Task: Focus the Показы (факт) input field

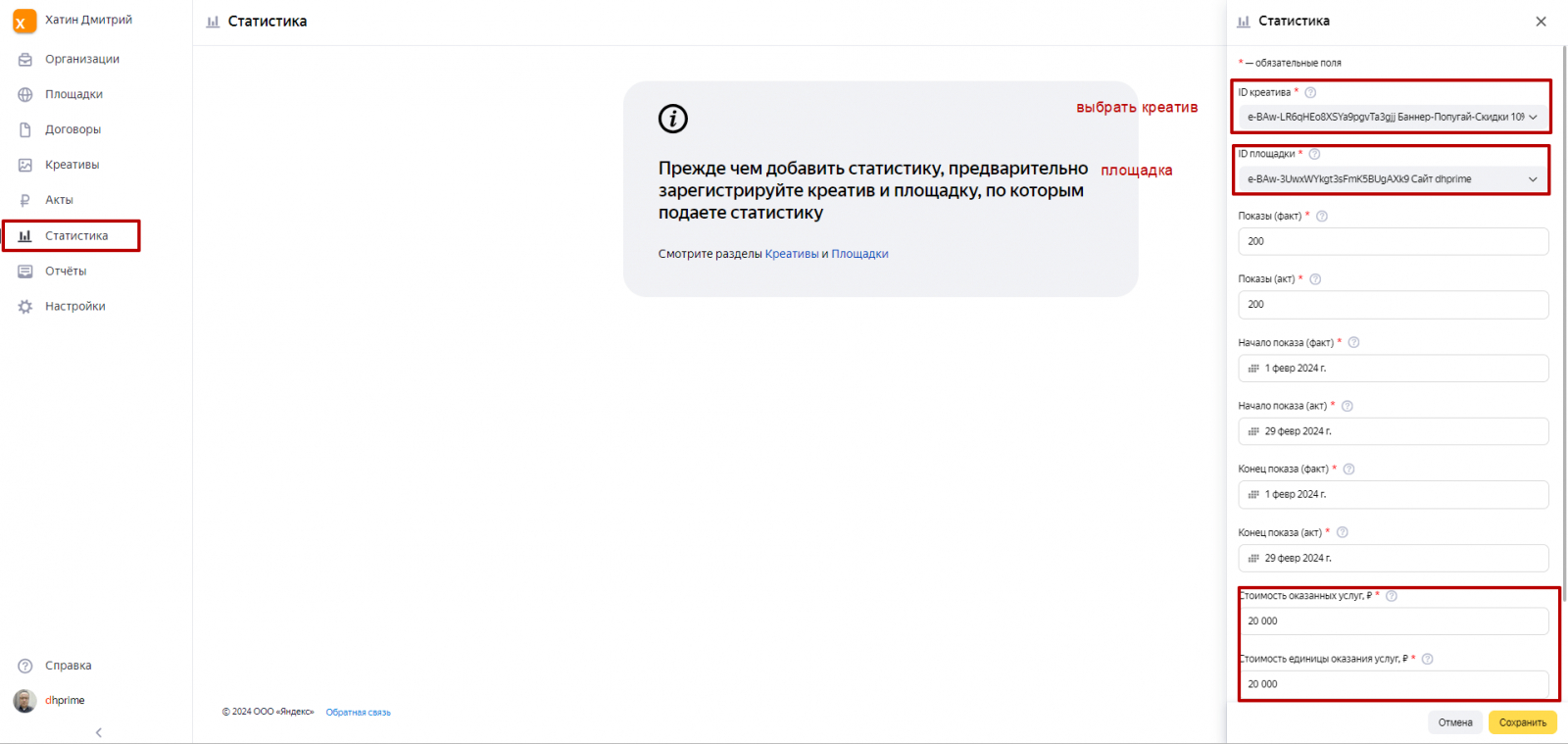Action: pos(1393,241)
